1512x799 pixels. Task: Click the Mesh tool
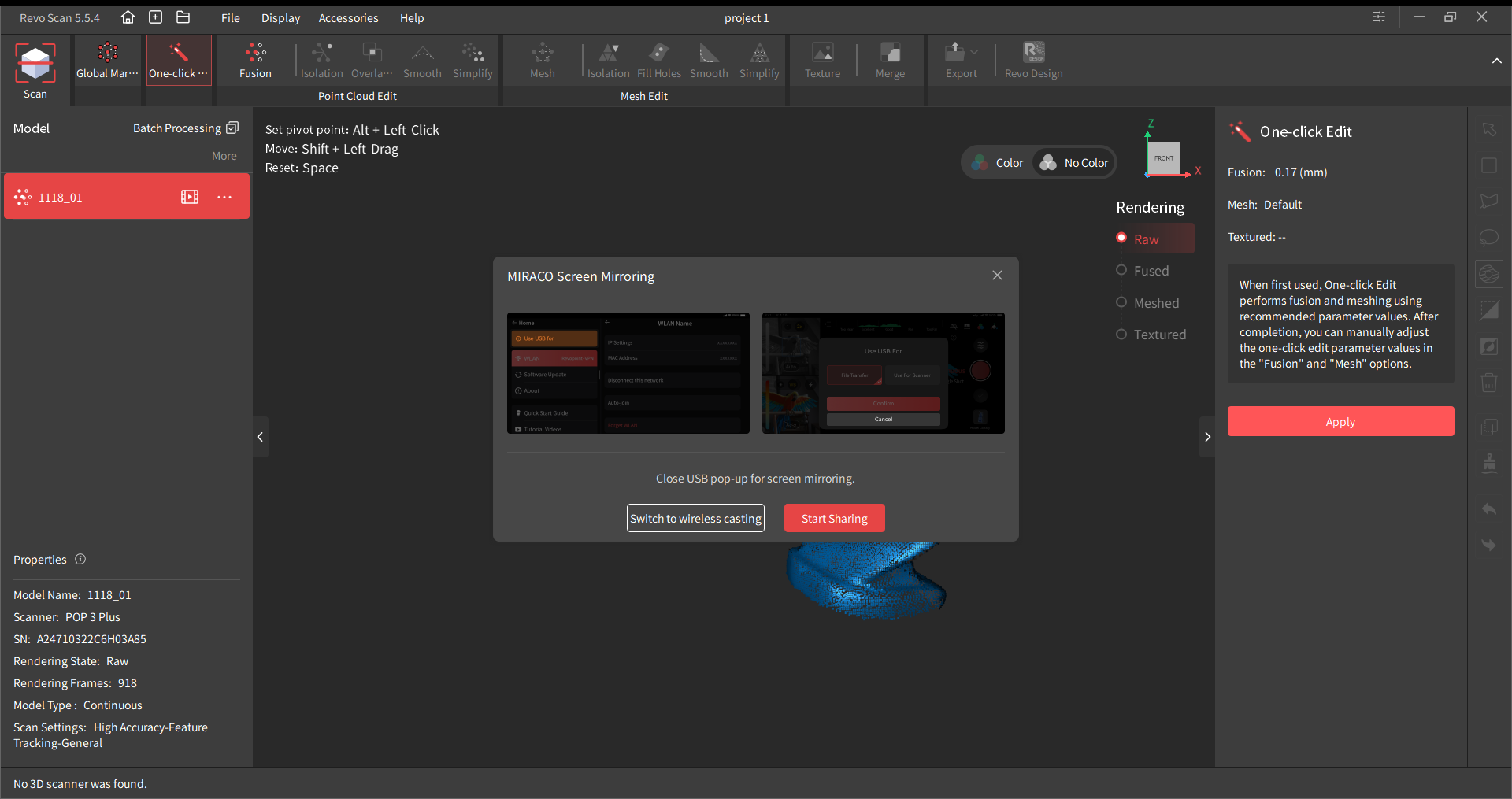[542, 61]
